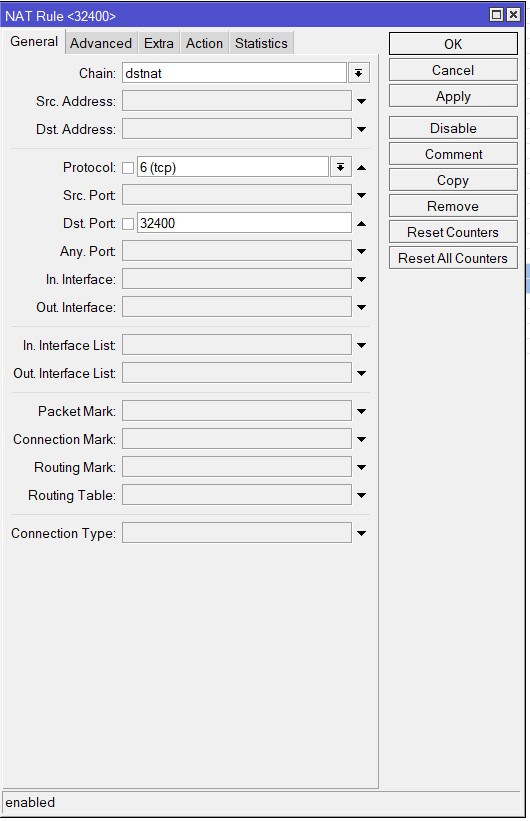Expand the Dst. Address field arrow
530x821 pixels.
pyautogui.click(x=361, y=129)
